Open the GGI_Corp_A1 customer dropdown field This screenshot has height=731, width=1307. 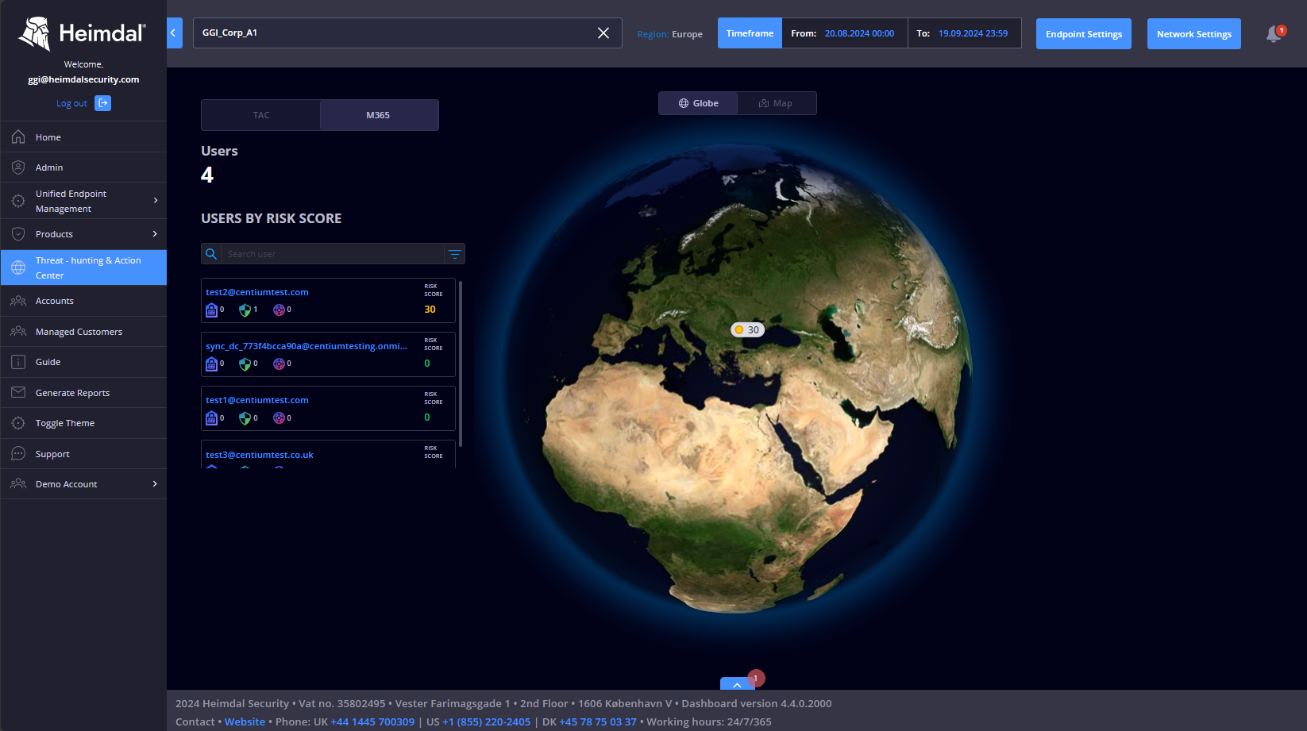(x=407, y=33)
